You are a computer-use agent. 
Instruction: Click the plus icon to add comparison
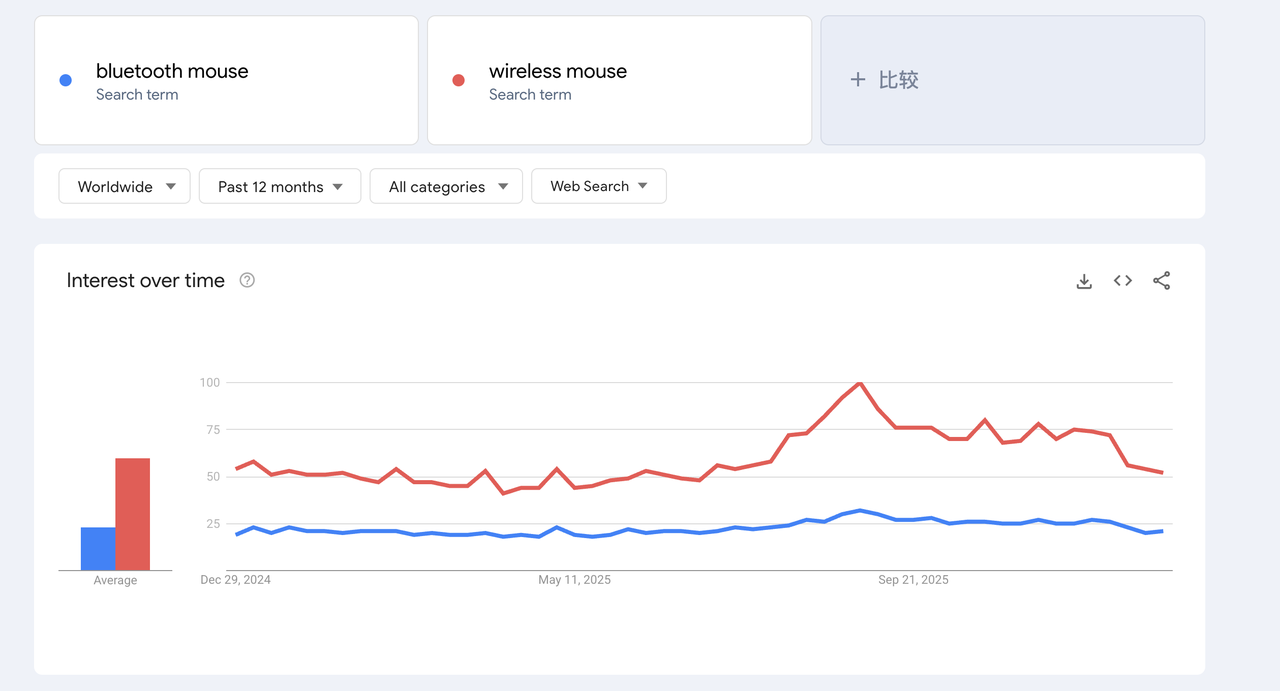(858, 80)
